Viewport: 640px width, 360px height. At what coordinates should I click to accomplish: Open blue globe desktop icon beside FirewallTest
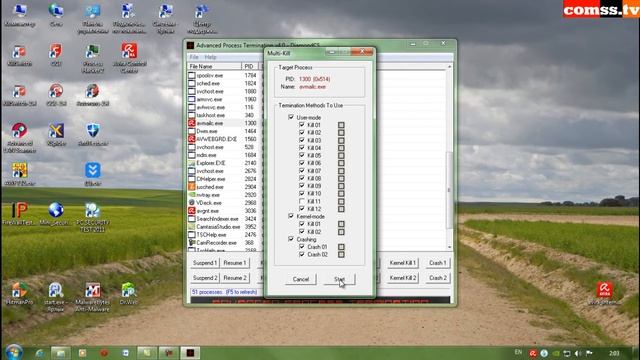56,214
